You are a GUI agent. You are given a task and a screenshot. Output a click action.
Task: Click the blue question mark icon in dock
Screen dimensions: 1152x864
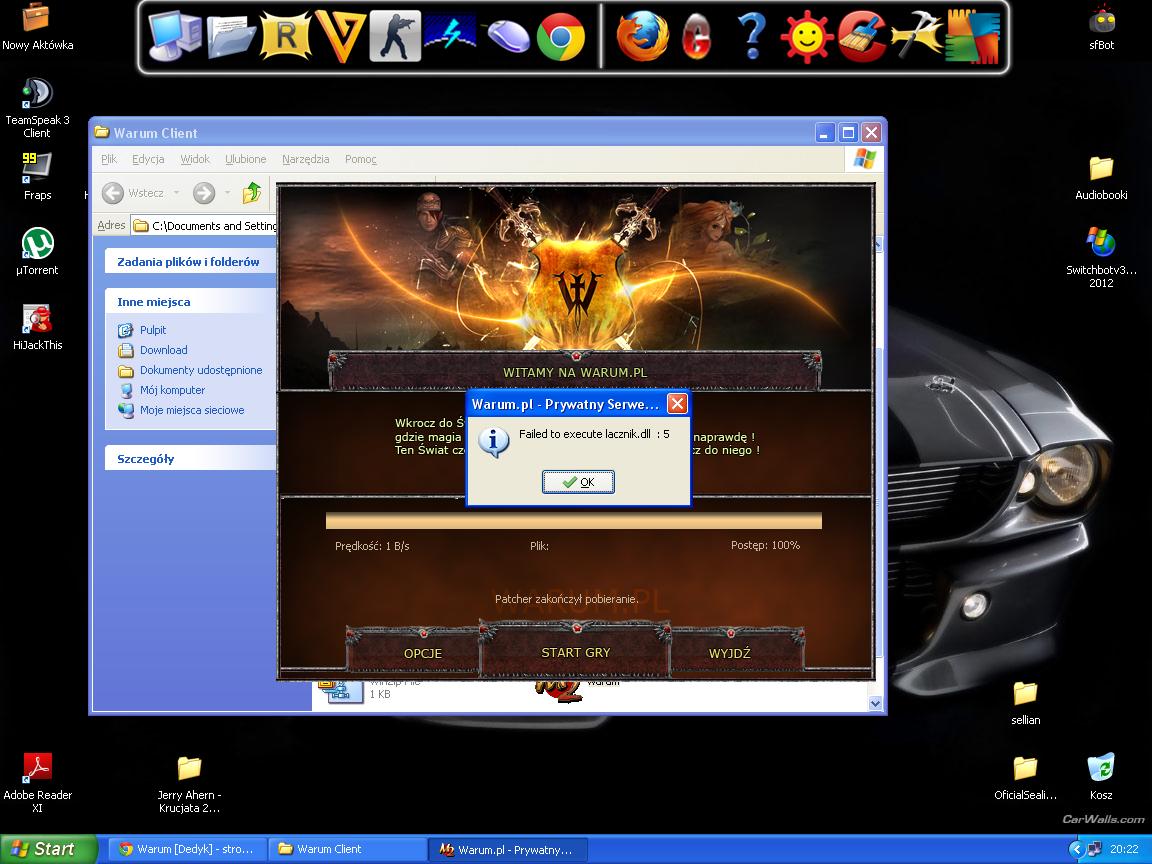(752, 35)
